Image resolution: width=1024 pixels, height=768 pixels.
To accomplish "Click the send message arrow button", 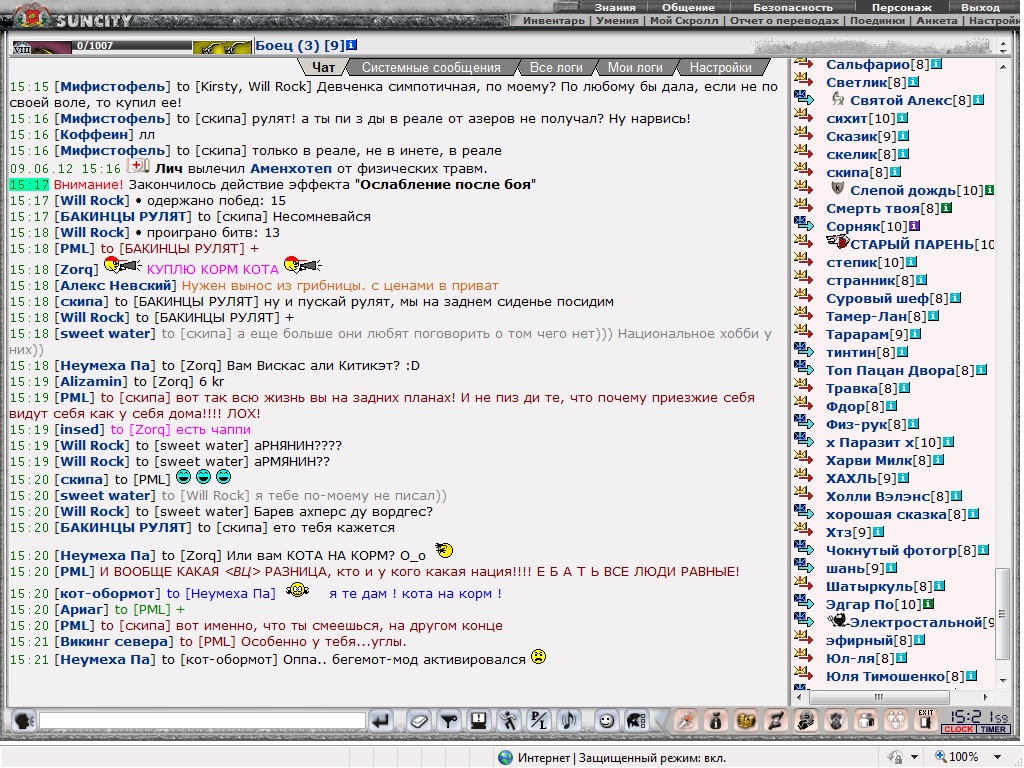I will [x=381, y=721].
